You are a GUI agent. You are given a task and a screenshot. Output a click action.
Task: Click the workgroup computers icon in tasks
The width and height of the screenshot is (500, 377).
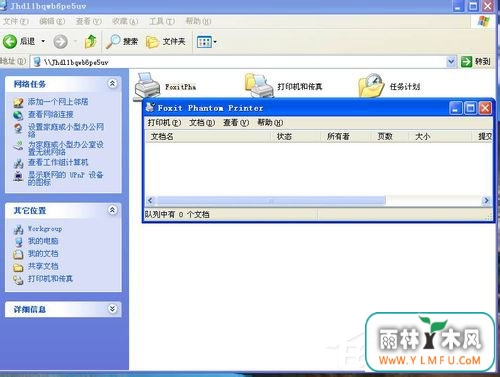(18, 163)
